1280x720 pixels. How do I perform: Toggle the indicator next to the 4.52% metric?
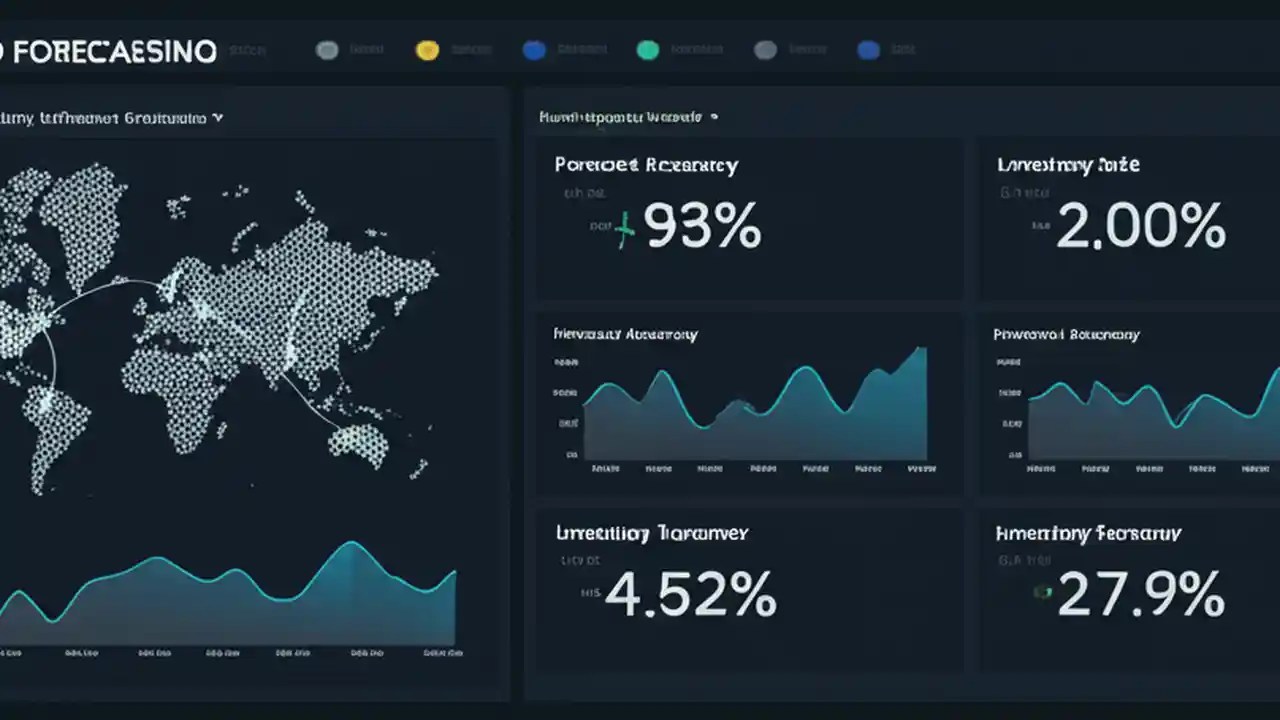(590, 594)
